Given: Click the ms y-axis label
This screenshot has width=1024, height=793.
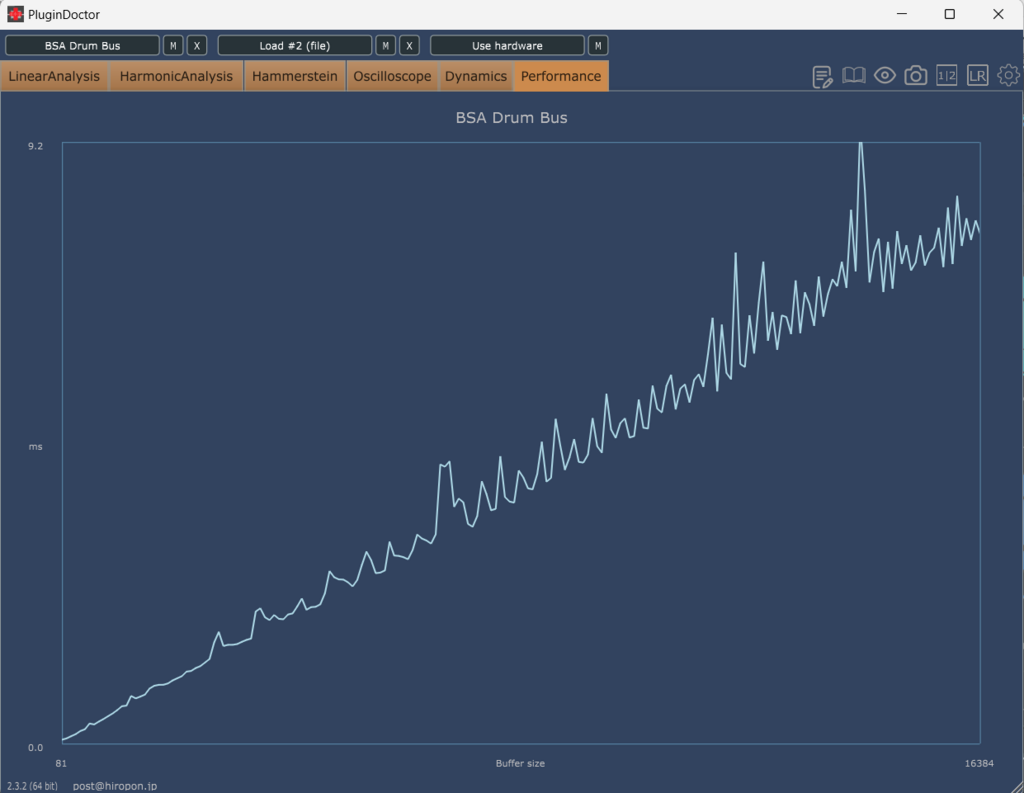Looking at the screenshot, I should 35,447.
